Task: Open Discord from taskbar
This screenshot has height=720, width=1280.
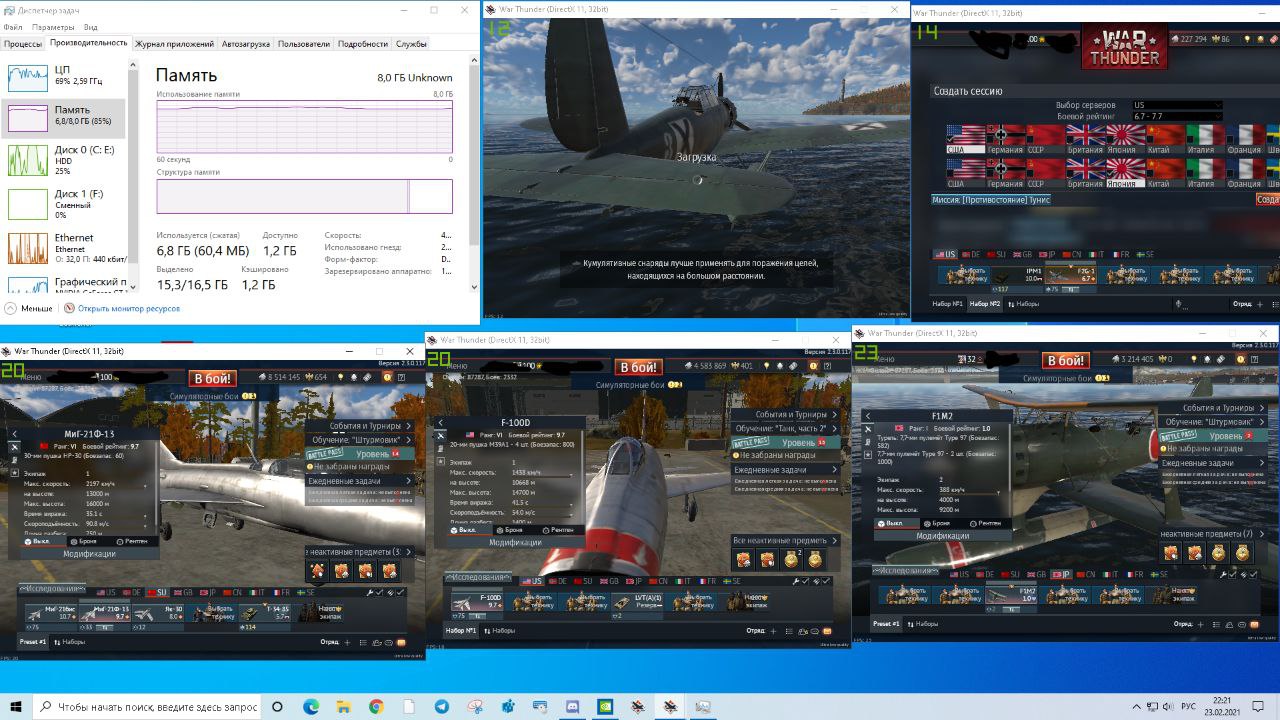Action: pos(572,706)
